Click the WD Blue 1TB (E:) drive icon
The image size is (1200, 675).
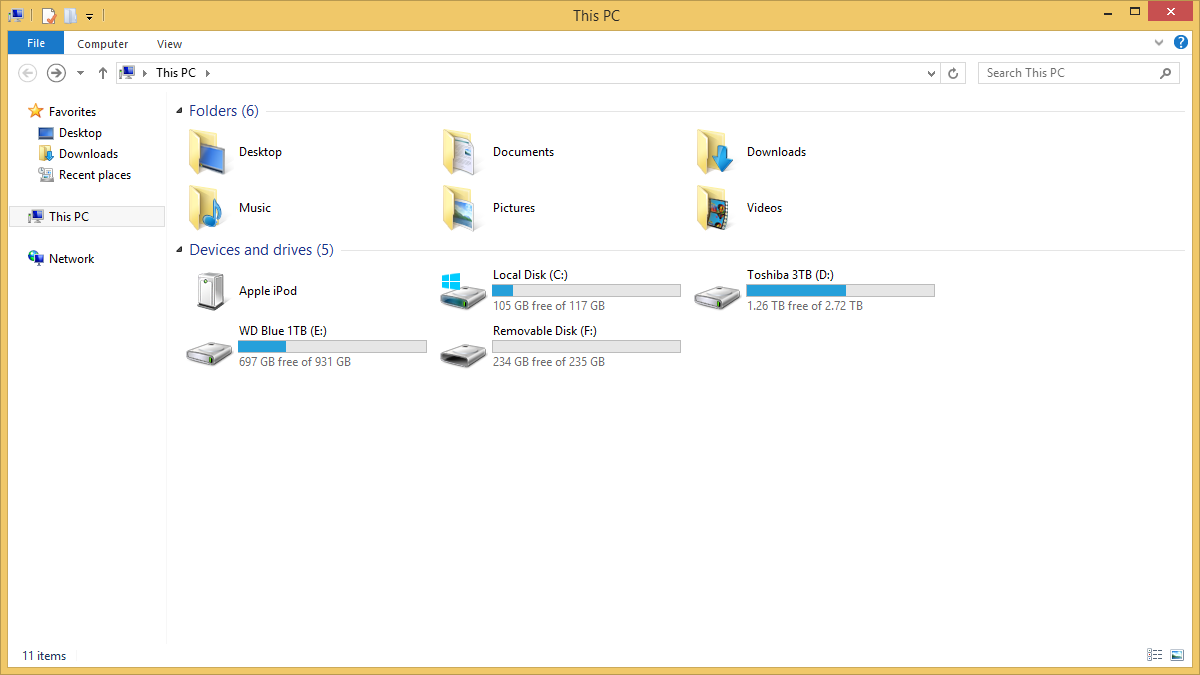coord(209,351)
